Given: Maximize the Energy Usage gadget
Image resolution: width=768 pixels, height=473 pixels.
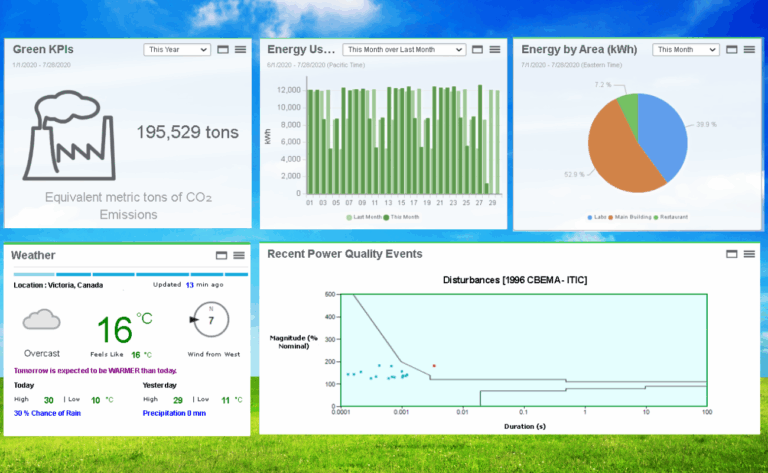Looking at the screenshot, I should pos(478,49).
